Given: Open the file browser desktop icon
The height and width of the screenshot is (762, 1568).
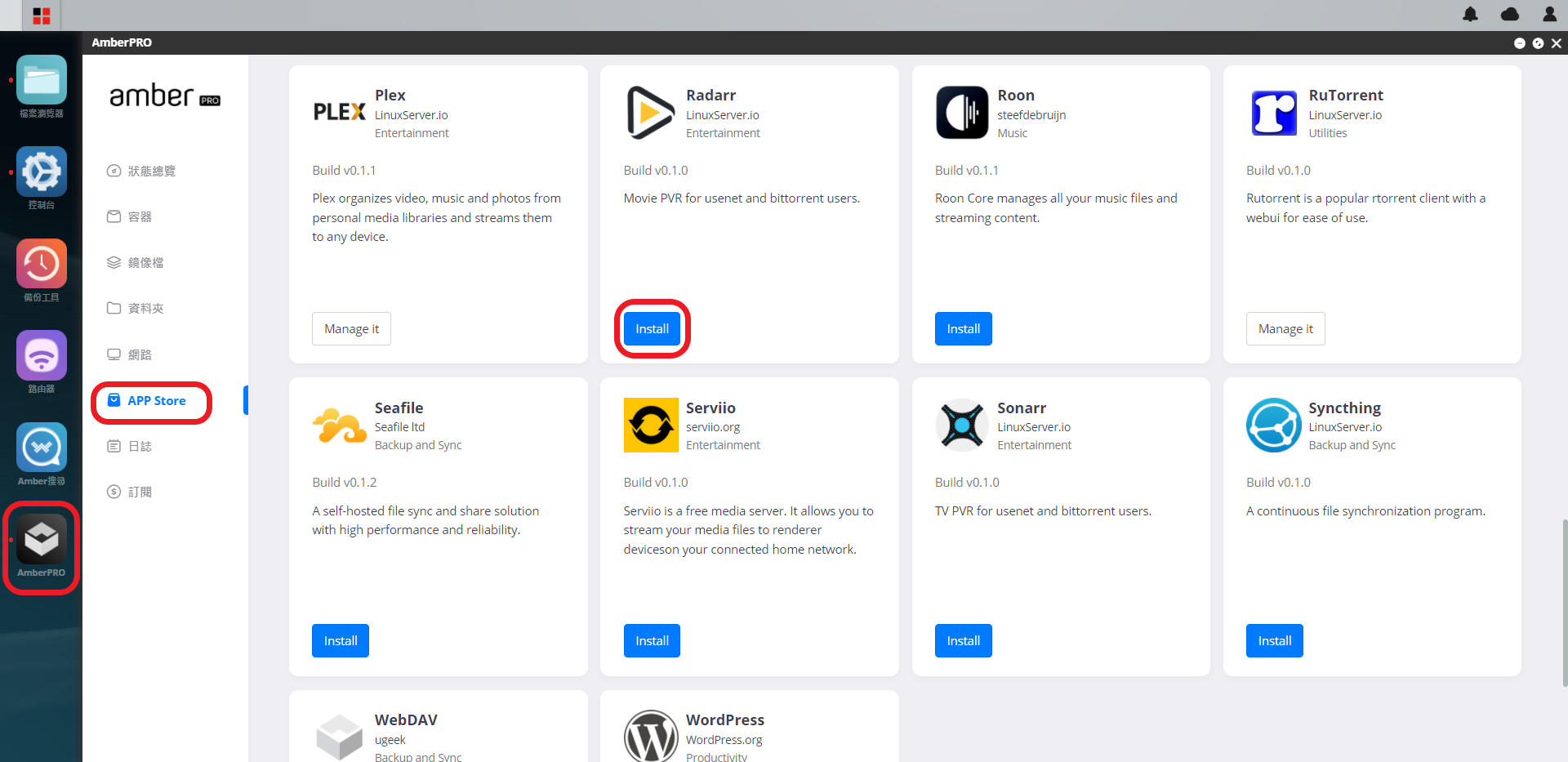Looking at the screenshot, I should (x=42, y=80).
